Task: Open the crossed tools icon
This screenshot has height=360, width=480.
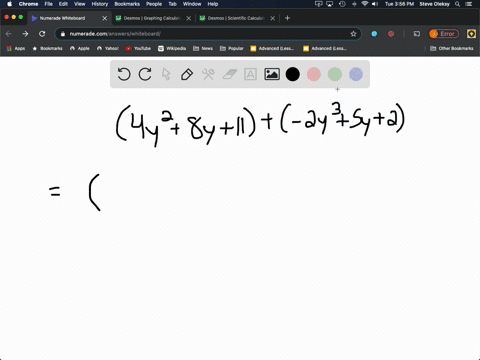Action: [x=208, y=74]
